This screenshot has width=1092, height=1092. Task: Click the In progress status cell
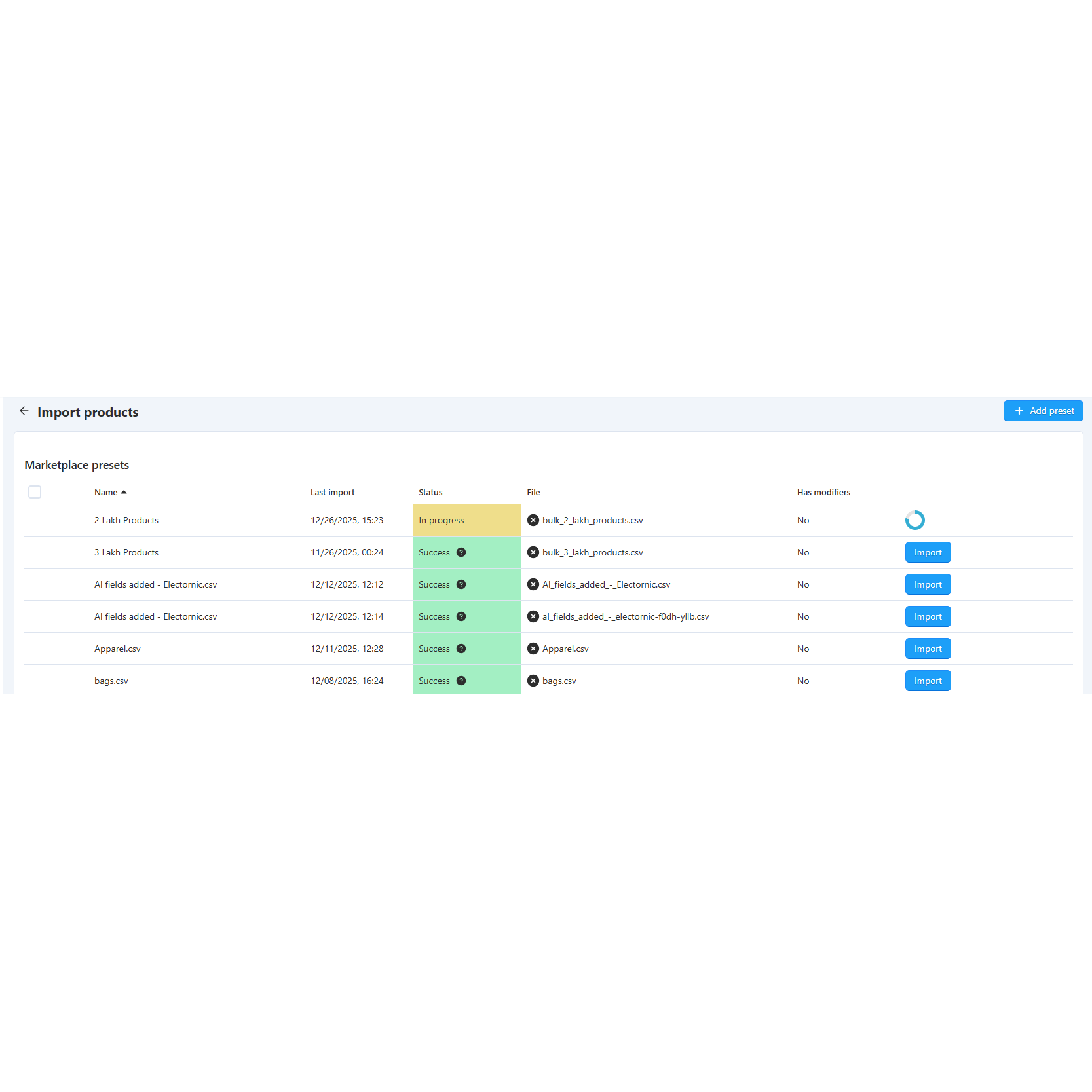(x=466, y=520)
